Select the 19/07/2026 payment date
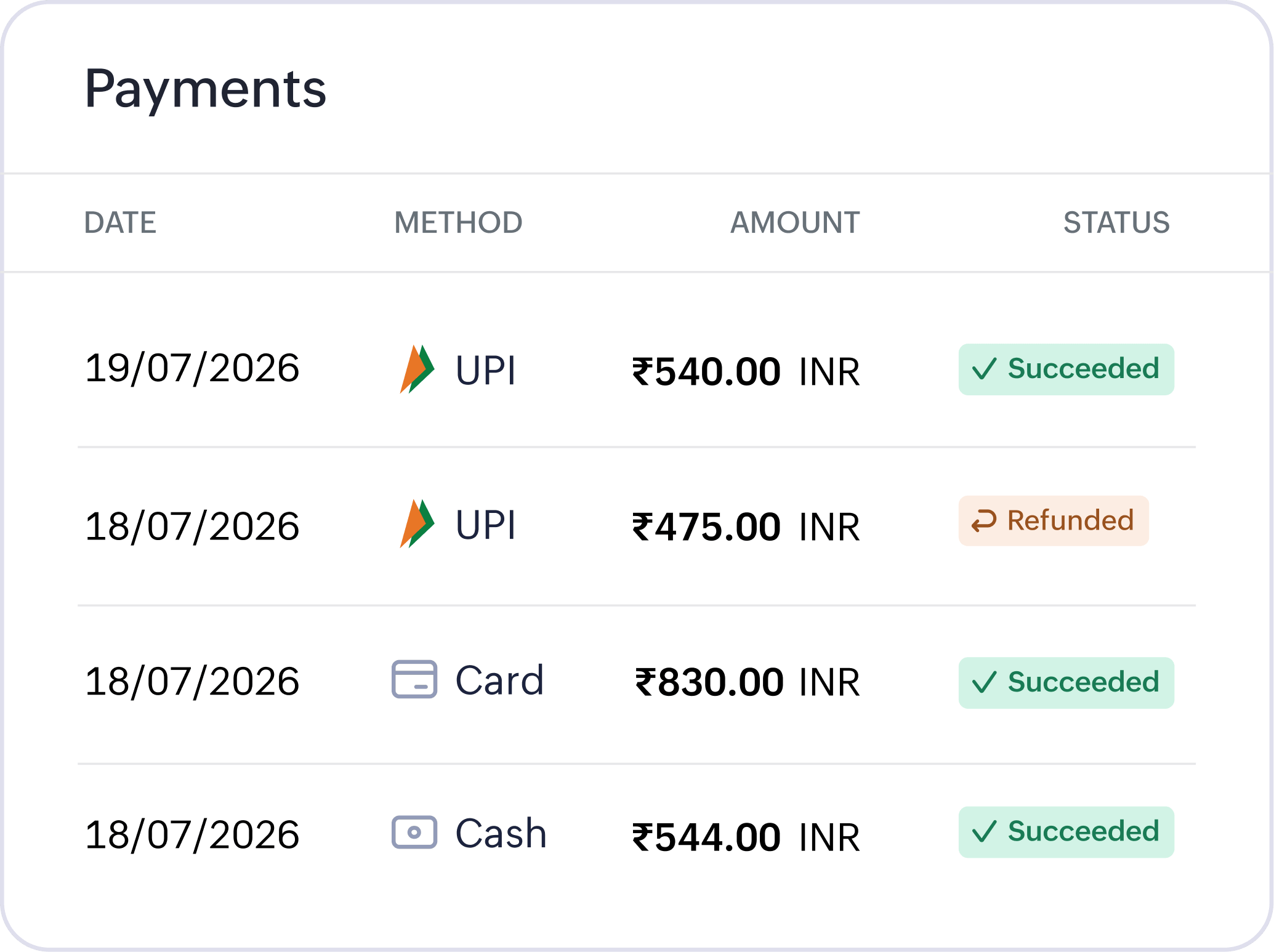1274x952 pixels. coord(192,368)
